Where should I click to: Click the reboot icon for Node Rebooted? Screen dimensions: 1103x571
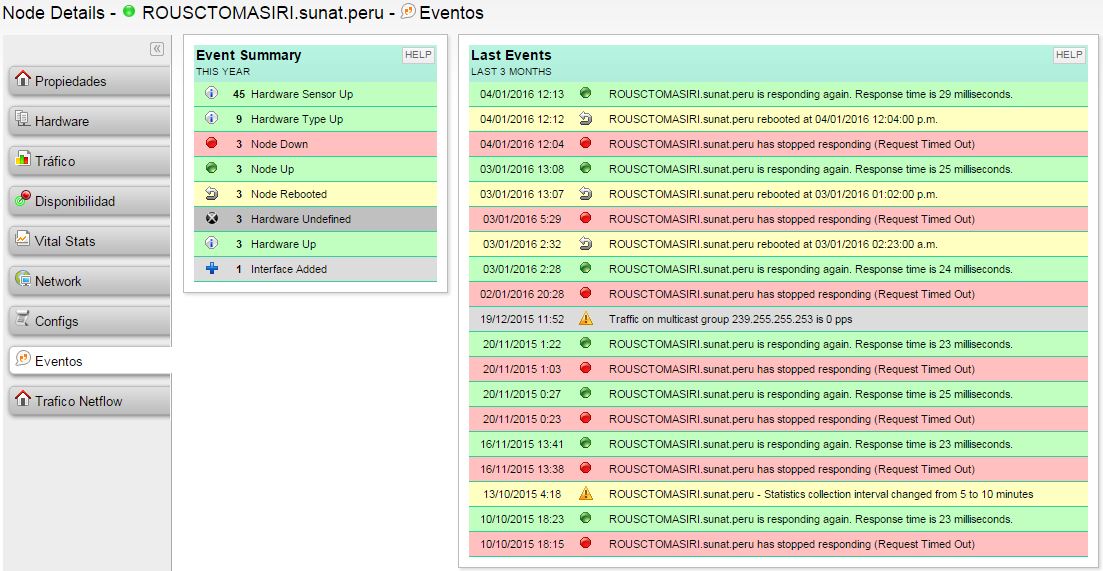(212, 193)
